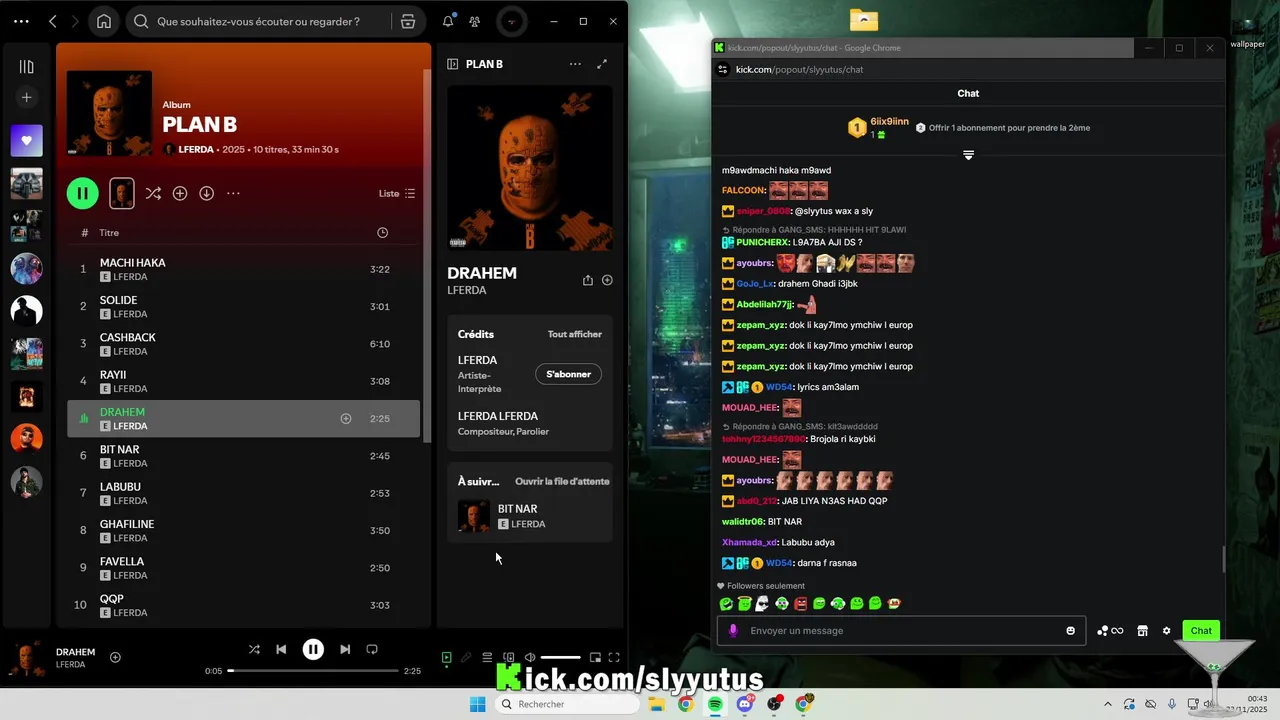This screenshot has width=1280, height=720.
Task: Play next track BIT NAR from queue
Action: (x=530, y=516)
